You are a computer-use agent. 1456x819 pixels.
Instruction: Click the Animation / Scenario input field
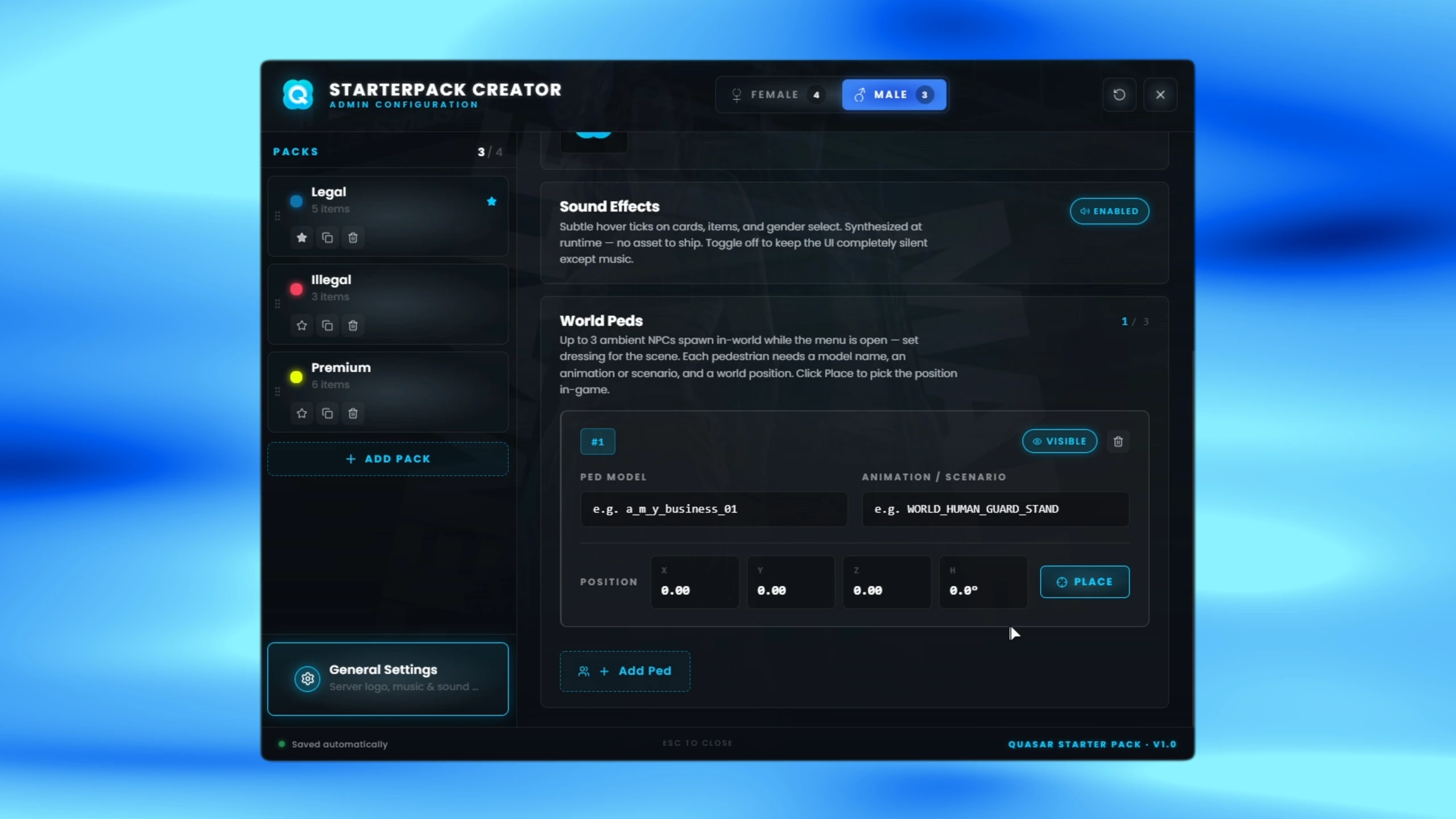(x=995, y=509)
